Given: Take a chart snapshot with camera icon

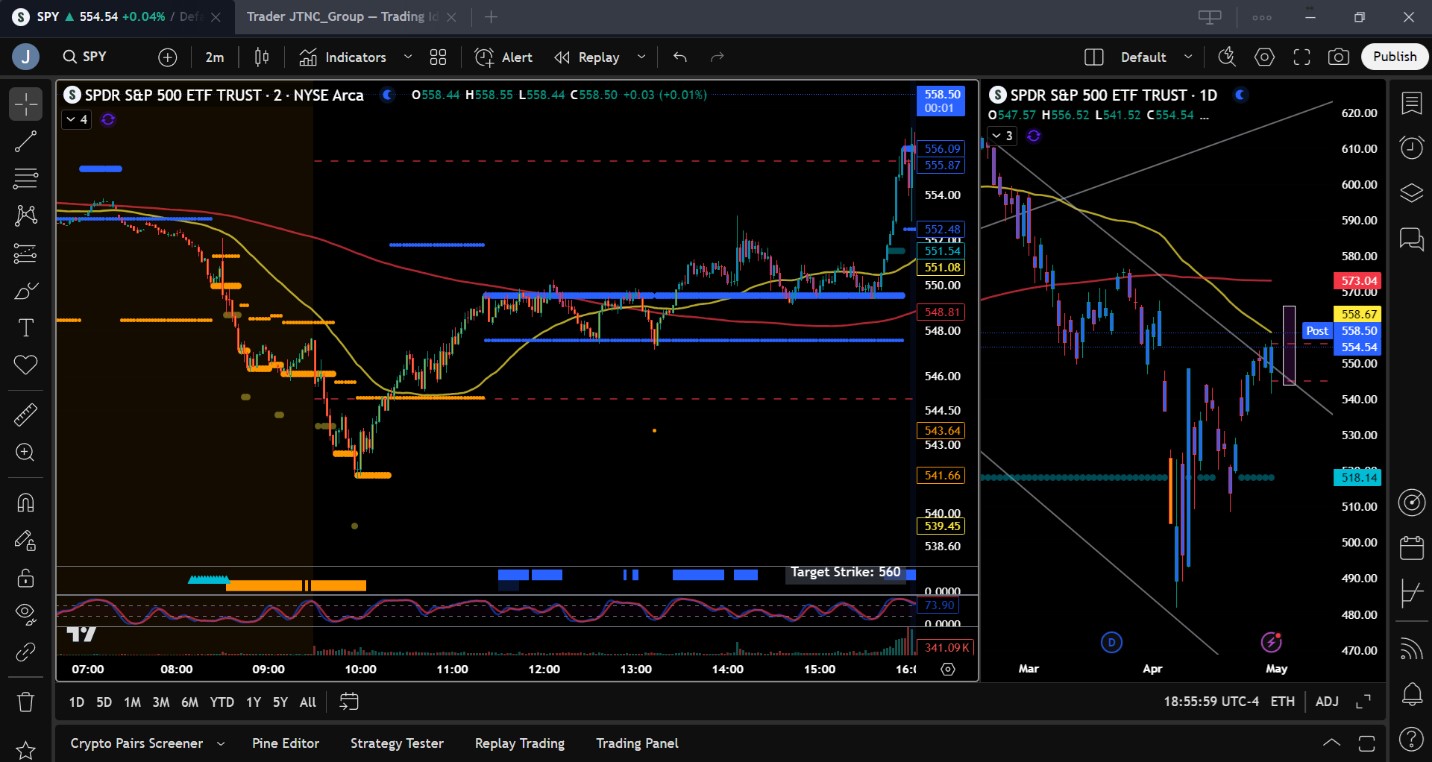Looking at the screenshot, I should 1339,57.
